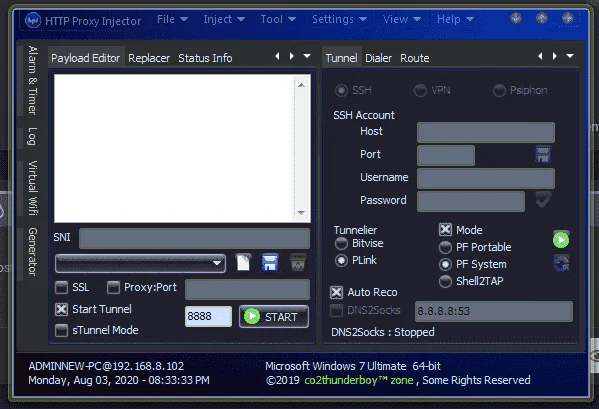Click the HTTP Proxy Injector logo icon
This screenshot has width=599, height=409.
coord(33,20)
